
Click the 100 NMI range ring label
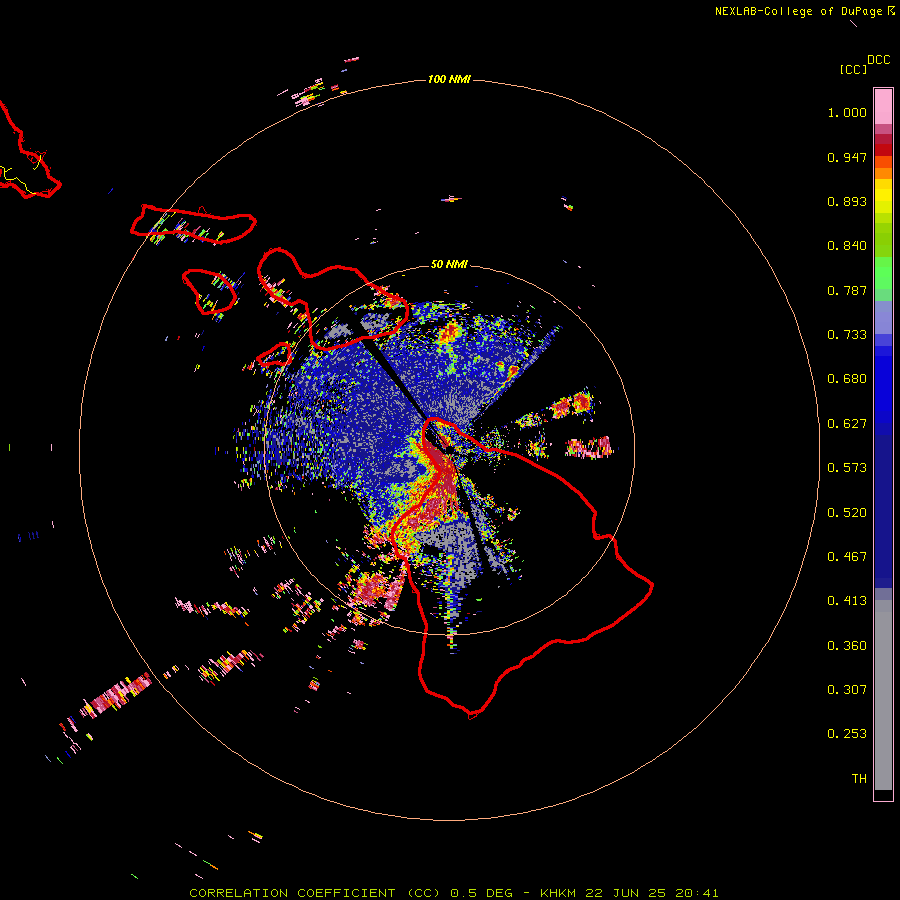pyautogui.click(x=449, y=79)
